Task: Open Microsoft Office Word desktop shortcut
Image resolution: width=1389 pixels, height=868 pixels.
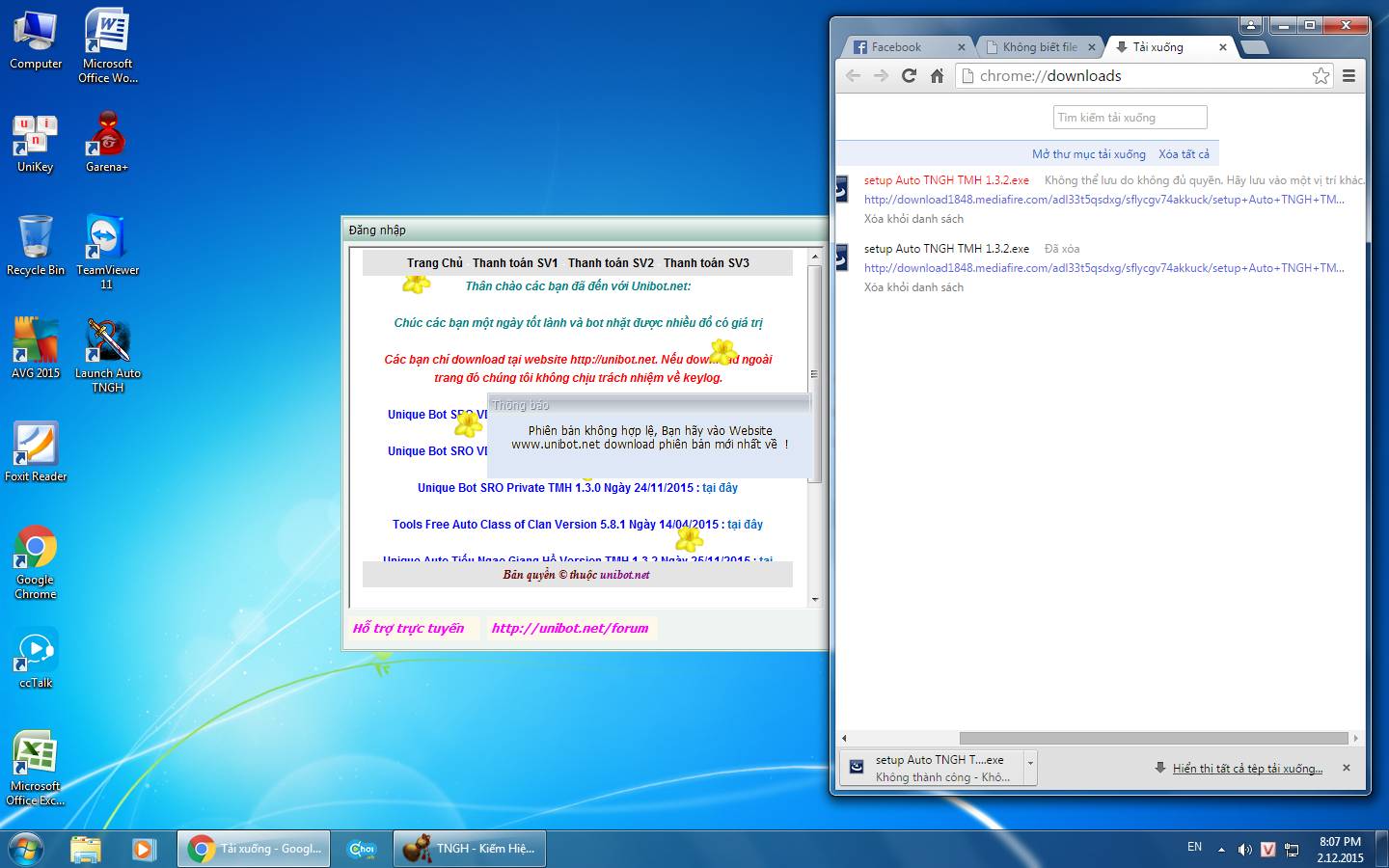Action: 108,45
